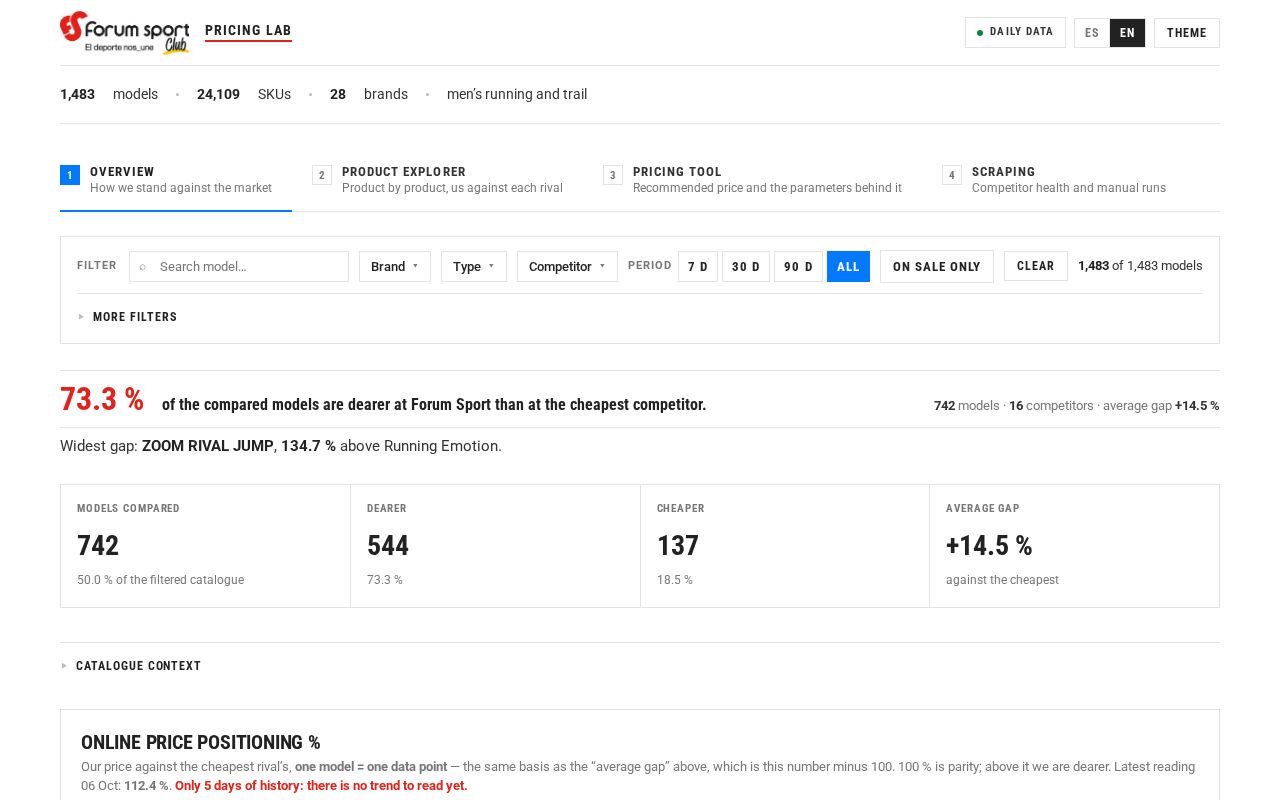This screenshot has height=800, width=1280.
Task: Click the Dearer 544 card
Action: (495, 546)
